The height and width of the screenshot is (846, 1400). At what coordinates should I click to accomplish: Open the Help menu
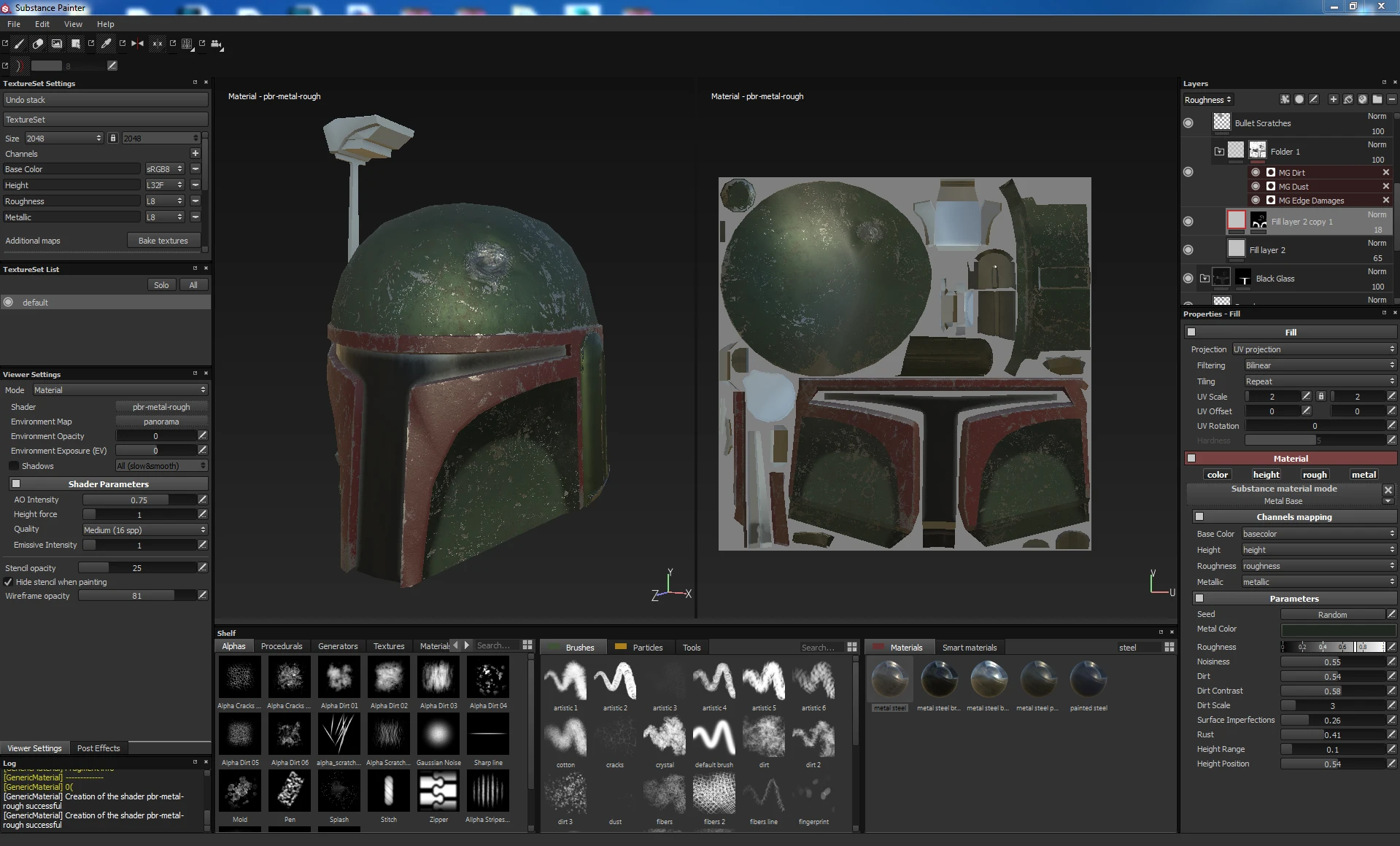coord(106,24)
